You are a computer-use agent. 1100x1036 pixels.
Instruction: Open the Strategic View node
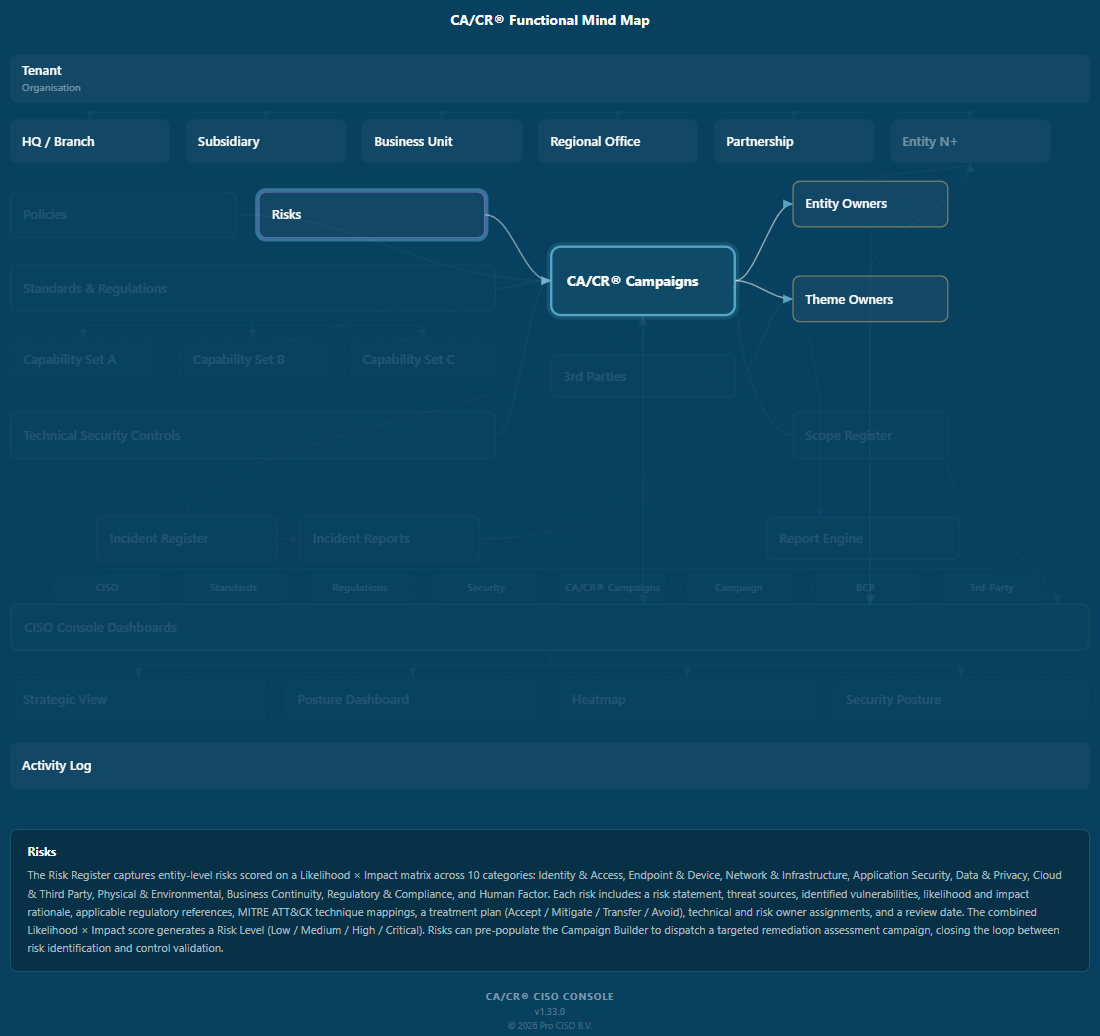pos(138,699)
